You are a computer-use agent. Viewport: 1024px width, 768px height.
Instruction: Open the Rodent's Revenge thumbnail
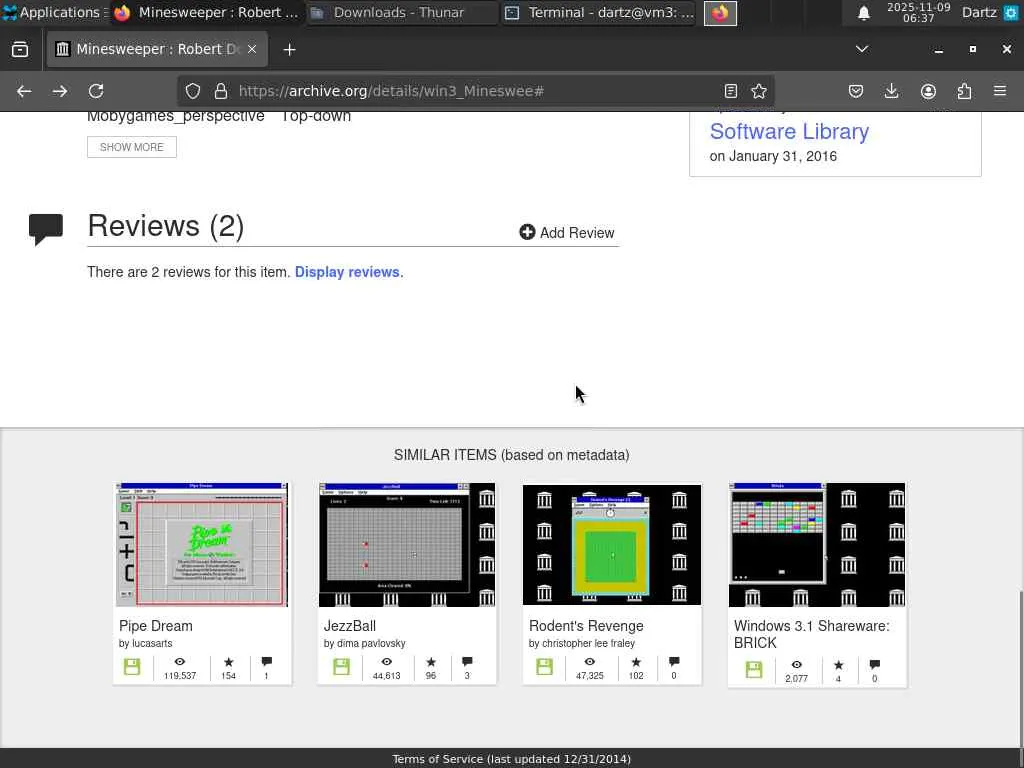point(612,545)
